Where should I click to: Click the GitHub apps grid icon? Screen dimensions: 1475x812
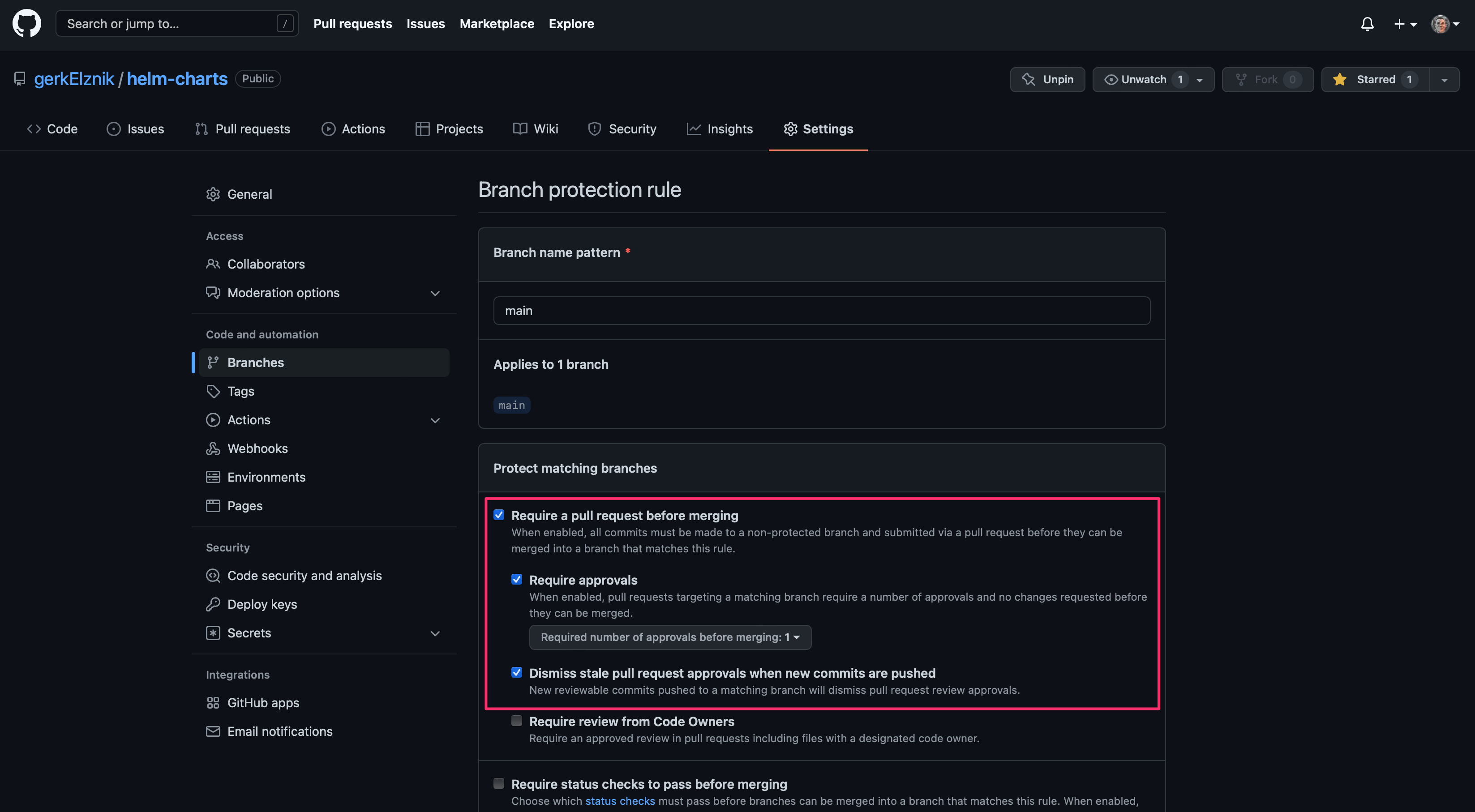pyautogui.click(x=213, y=703)
